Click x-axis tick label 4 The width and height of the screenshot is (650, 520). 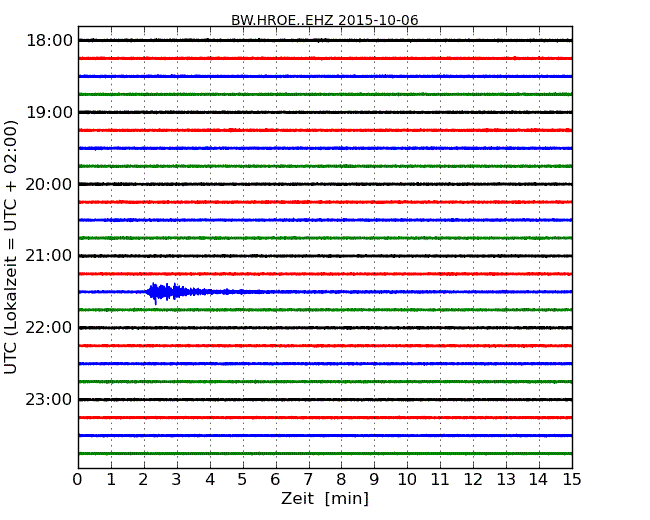point(210,479)
